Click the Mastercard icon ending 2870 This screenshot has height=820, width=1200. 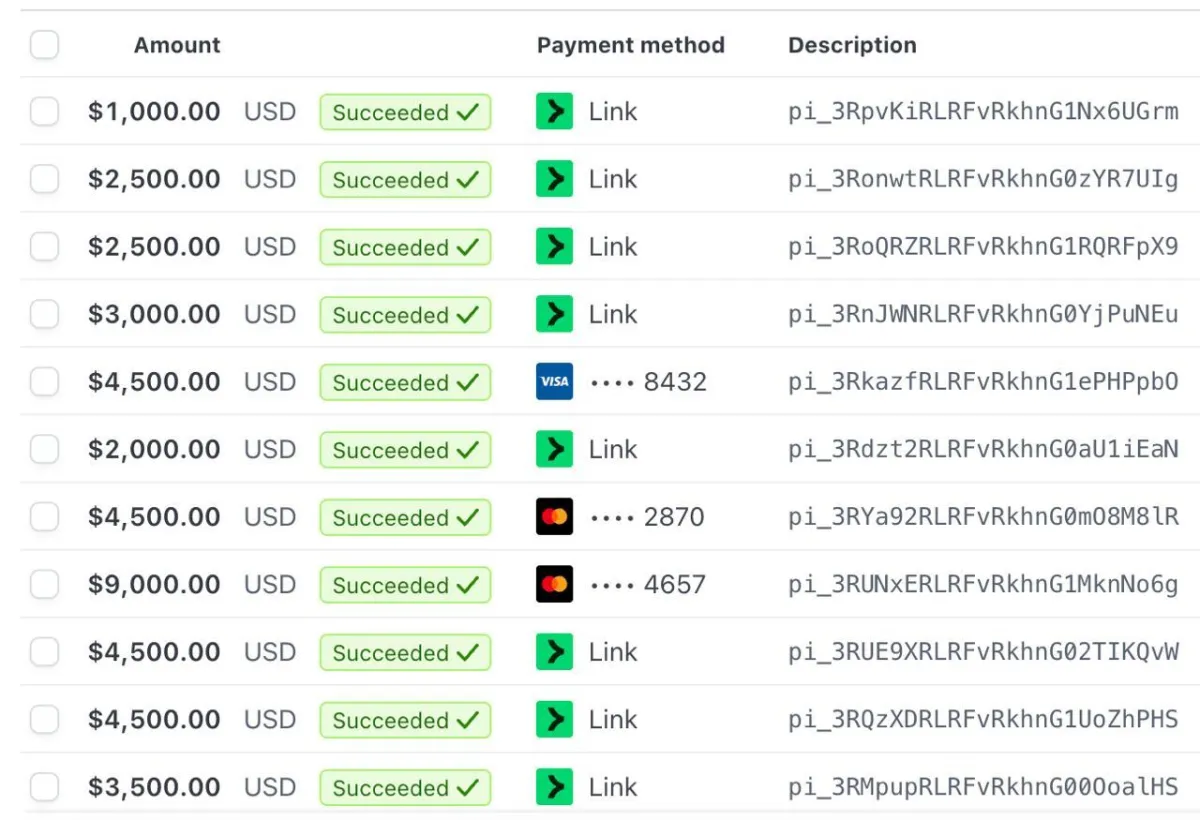(554, 517)
